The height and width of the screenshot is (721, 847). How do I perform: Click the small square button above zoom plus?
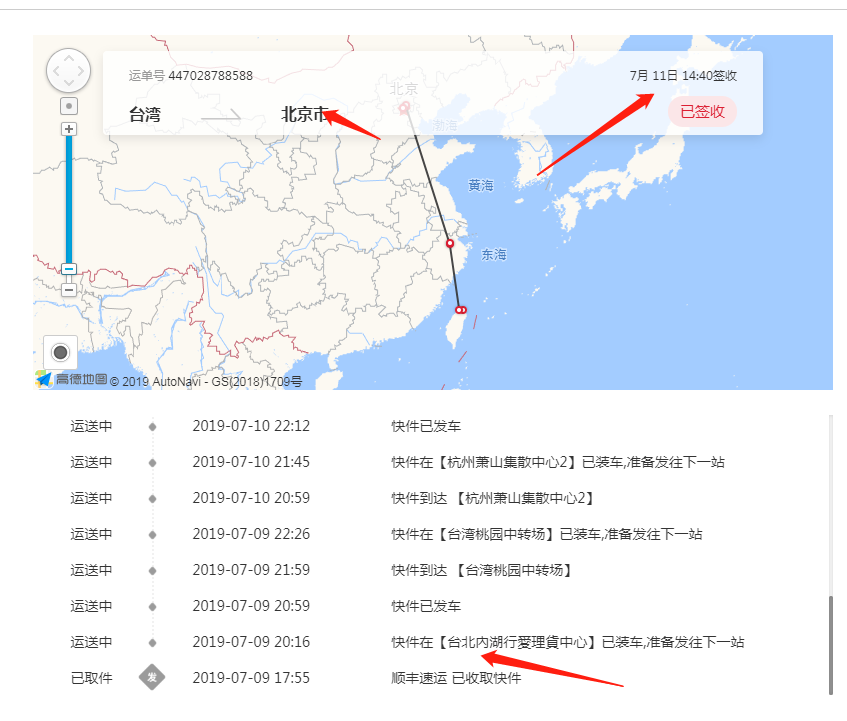pos(69,106)
